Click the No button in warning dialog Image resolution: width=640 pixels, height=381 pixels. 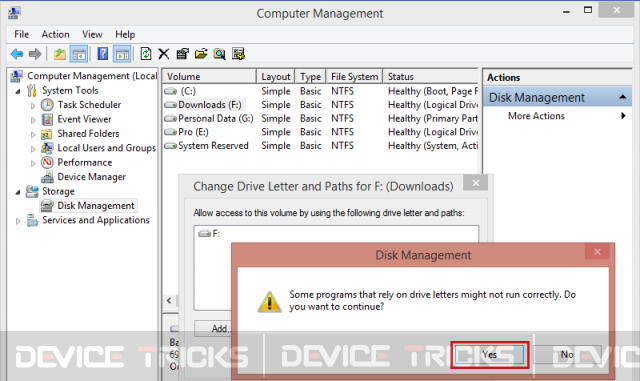pyautogui.click(x=567, y=354)
